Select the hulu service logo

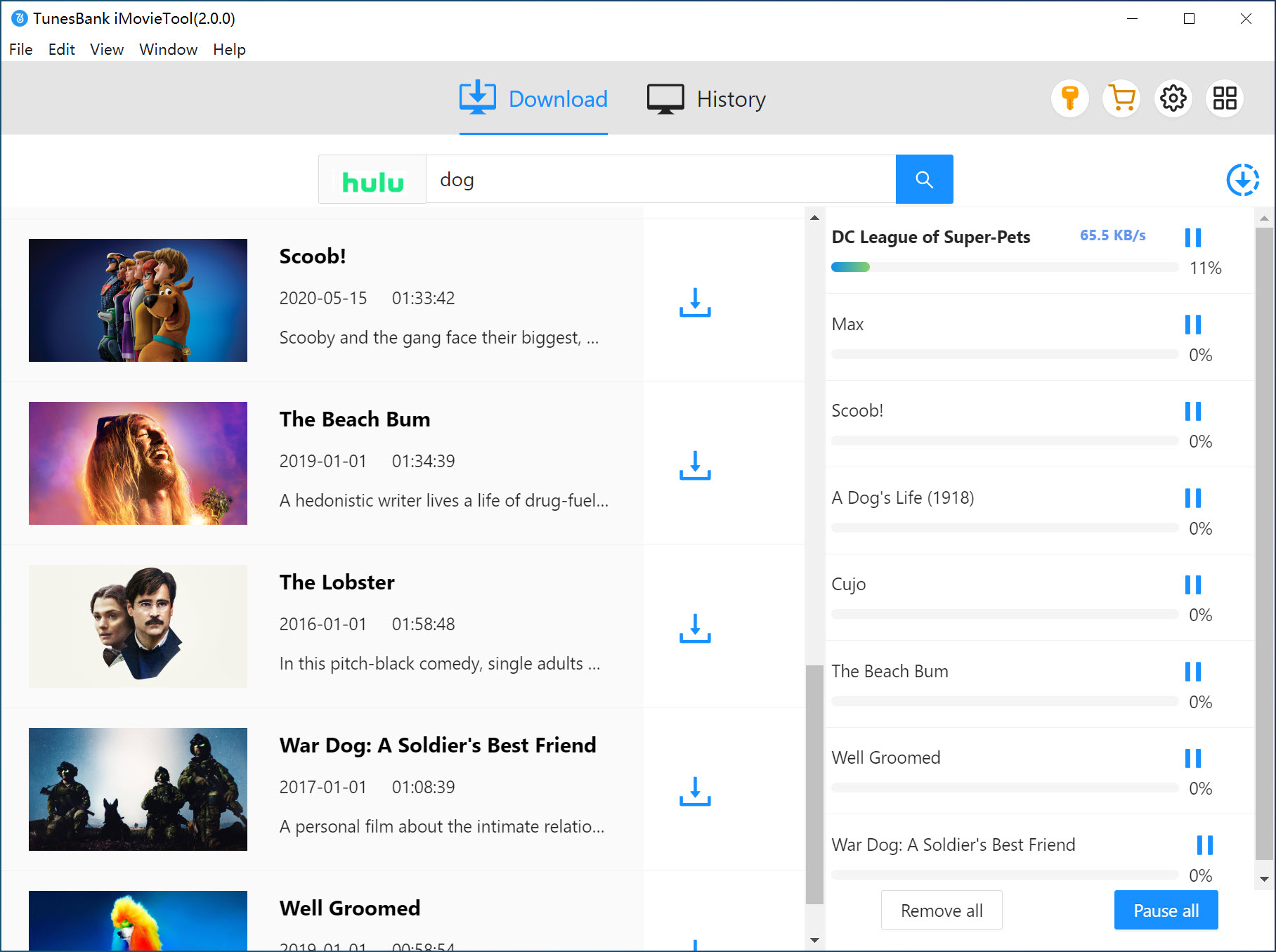coord(372,180)
